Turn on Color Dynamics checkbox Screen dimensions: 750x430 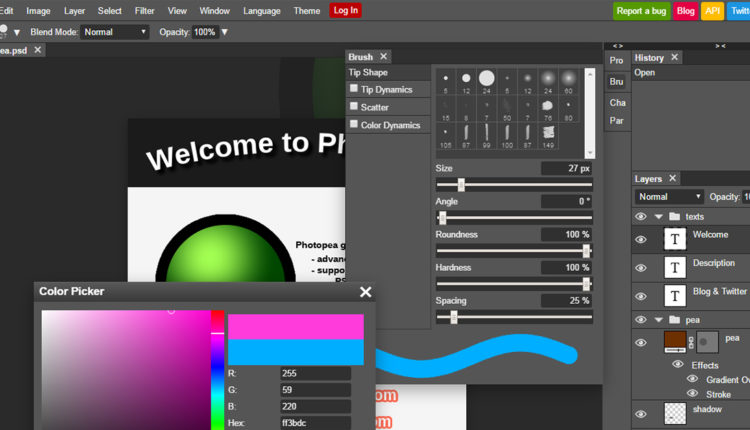354,125
